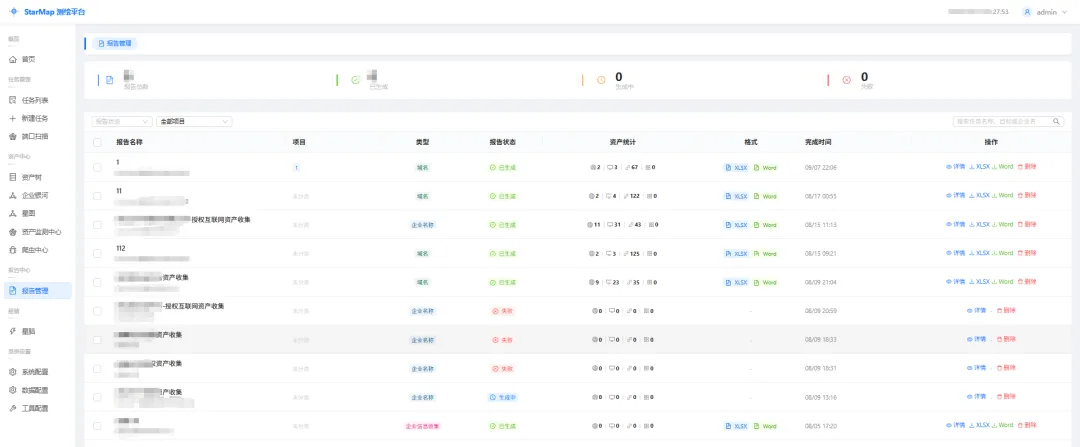Click the total reports document icon card

(110, 80)
